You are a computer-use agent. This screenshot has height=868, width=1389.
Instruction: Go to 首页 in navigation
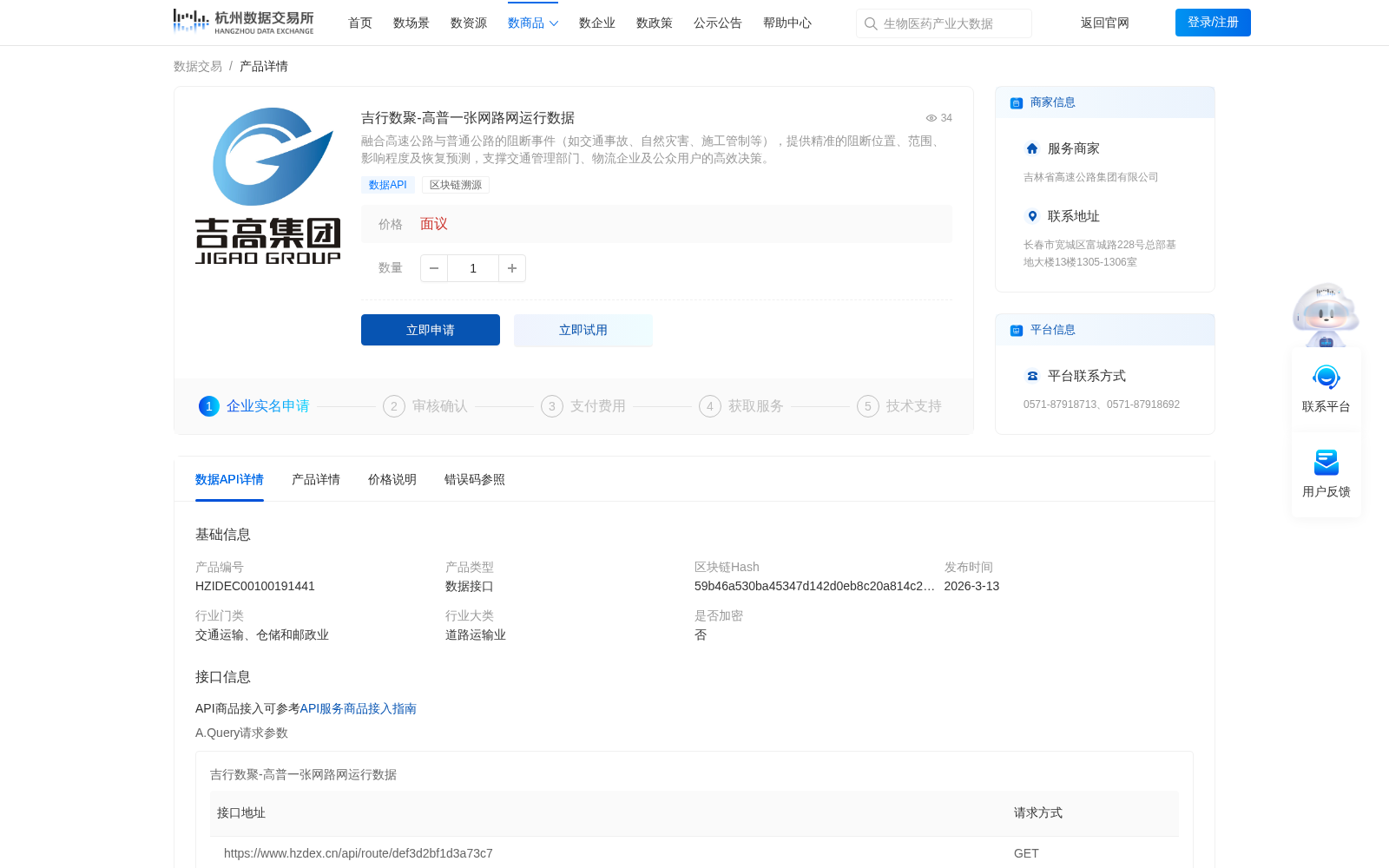coord(360,23)
